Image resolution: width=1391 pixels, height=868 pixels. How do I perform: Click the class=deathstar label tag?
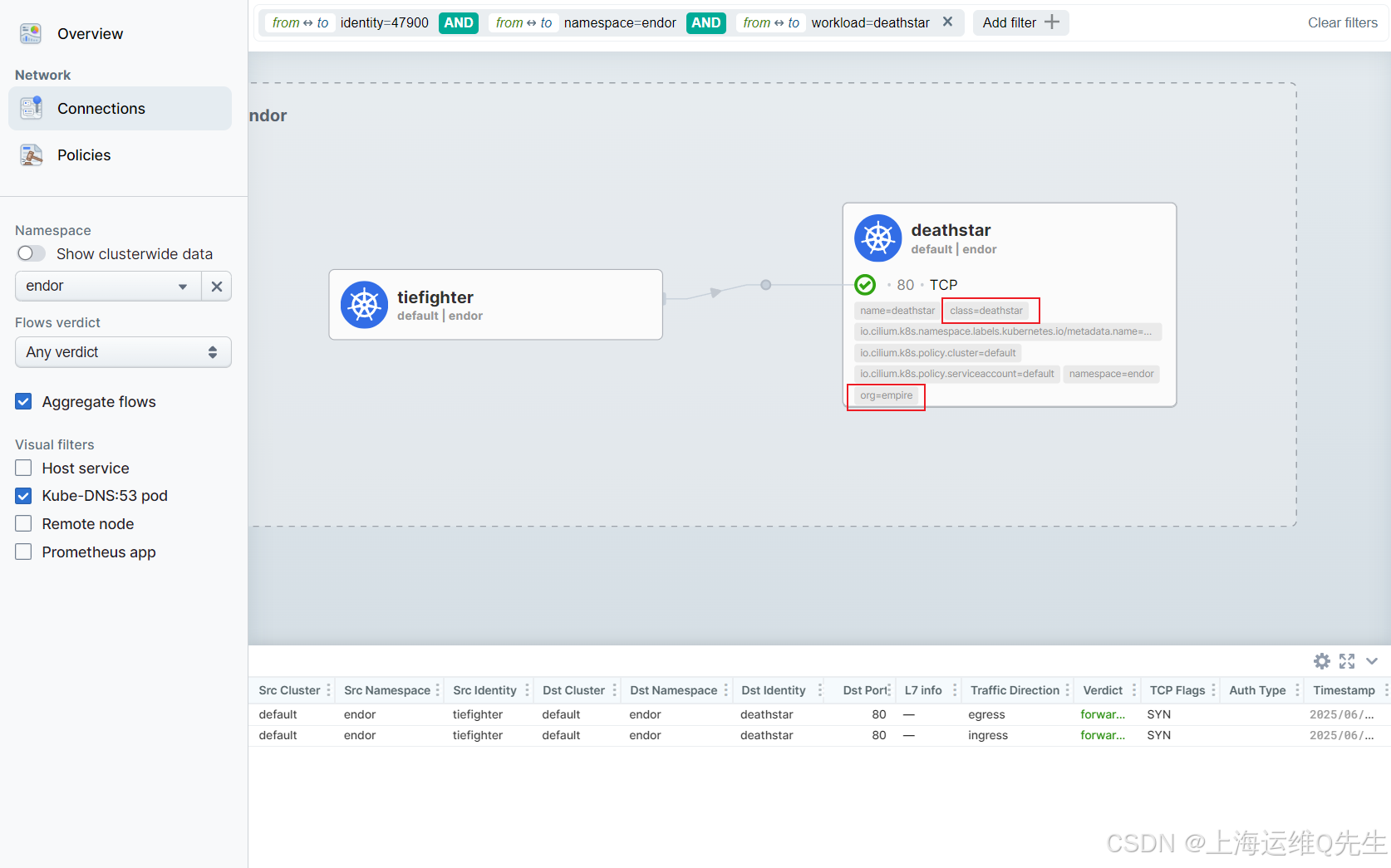(x=986, y=311)
